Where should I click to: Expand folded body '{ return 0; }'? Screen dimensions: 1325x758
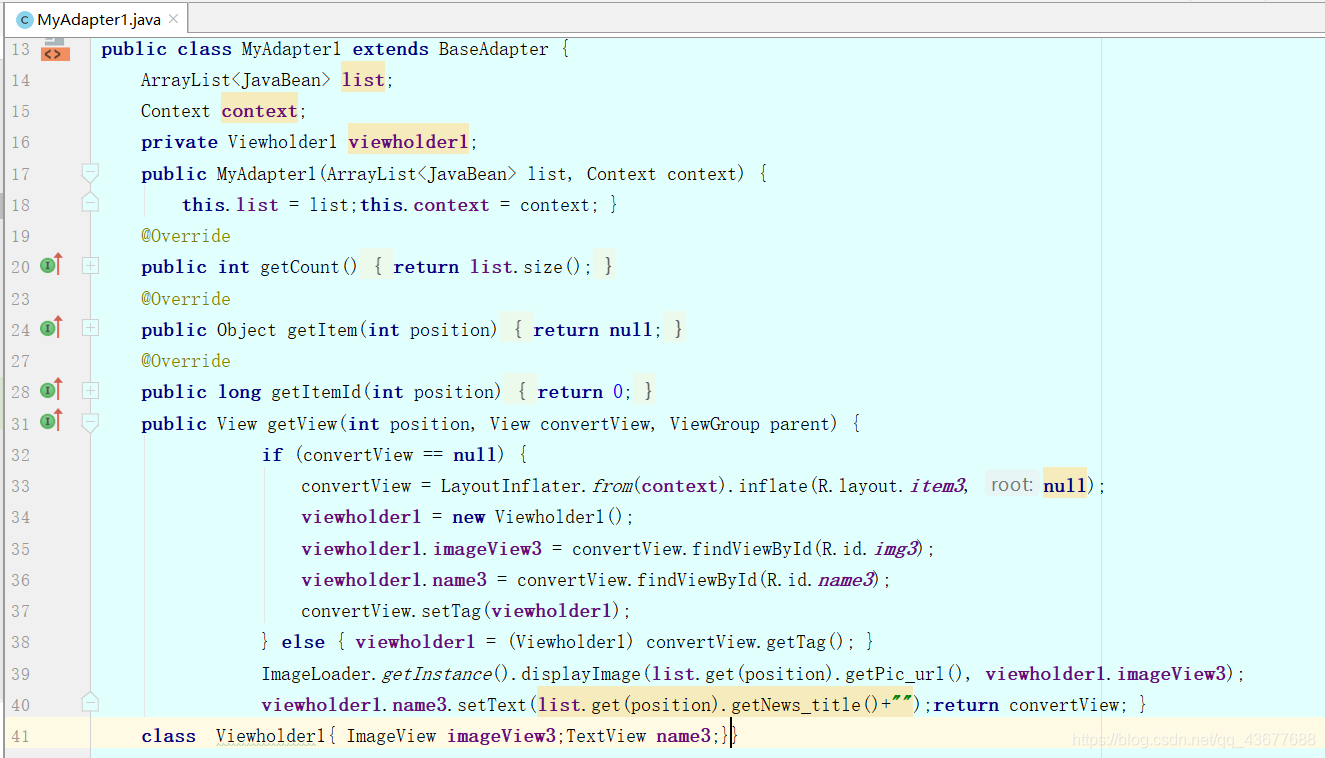coord(583,392)
